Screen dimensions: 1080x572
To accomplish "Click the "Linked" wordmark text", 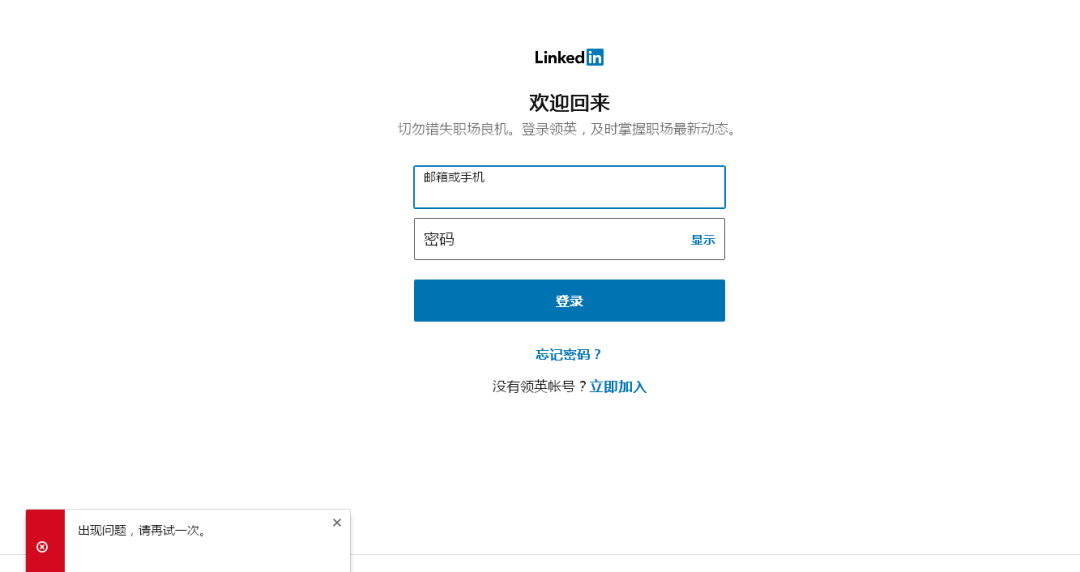I will pyautogui.click(x=559, y=58).
